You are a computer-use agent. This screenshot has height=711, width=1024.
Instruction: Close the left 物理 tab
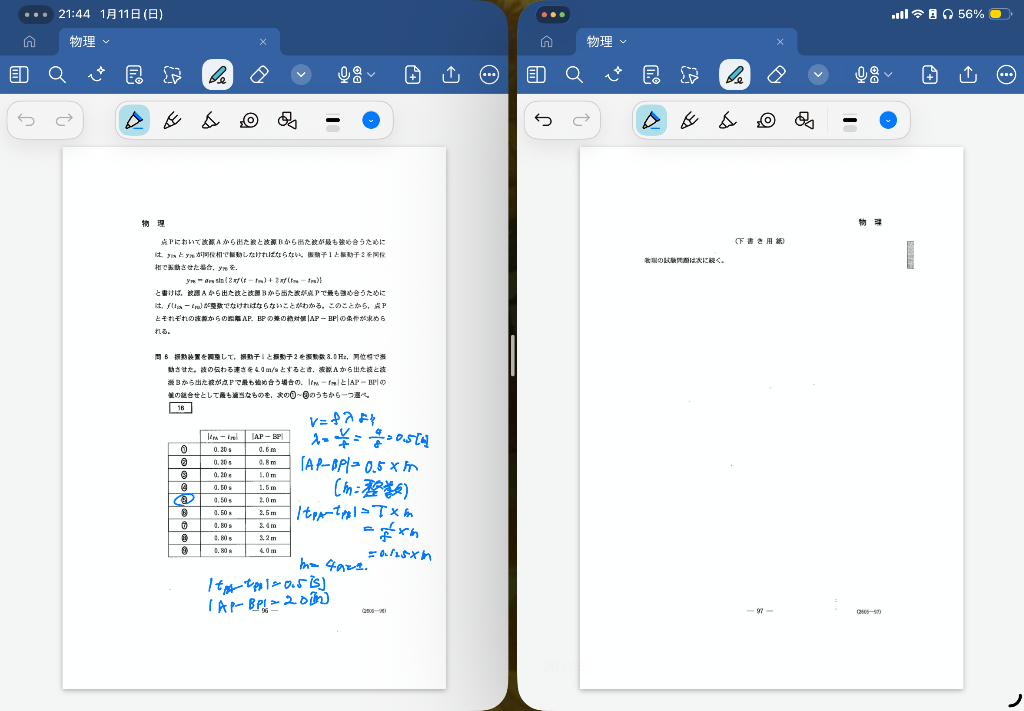[263, 42]
